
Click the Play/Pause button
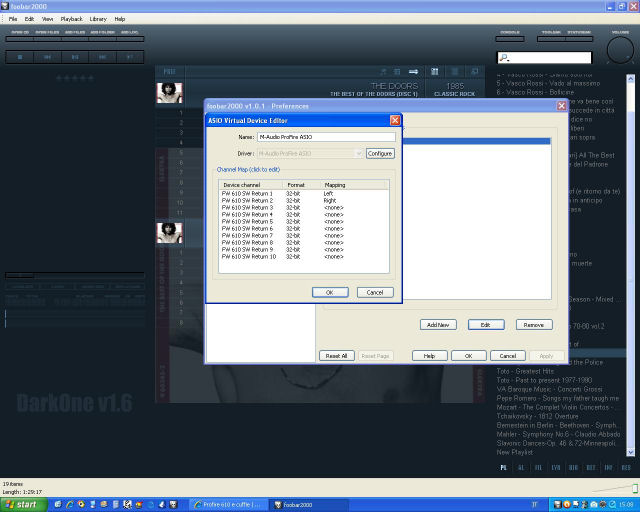(75, 57)
